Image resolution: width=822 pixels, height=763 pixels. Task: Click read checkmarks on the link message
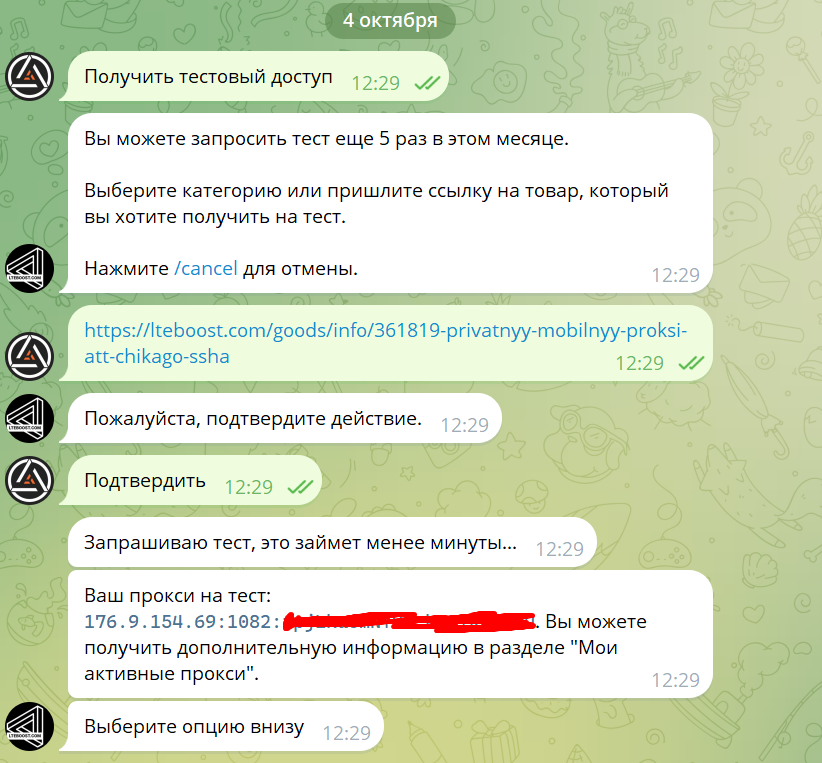point(691,363)
